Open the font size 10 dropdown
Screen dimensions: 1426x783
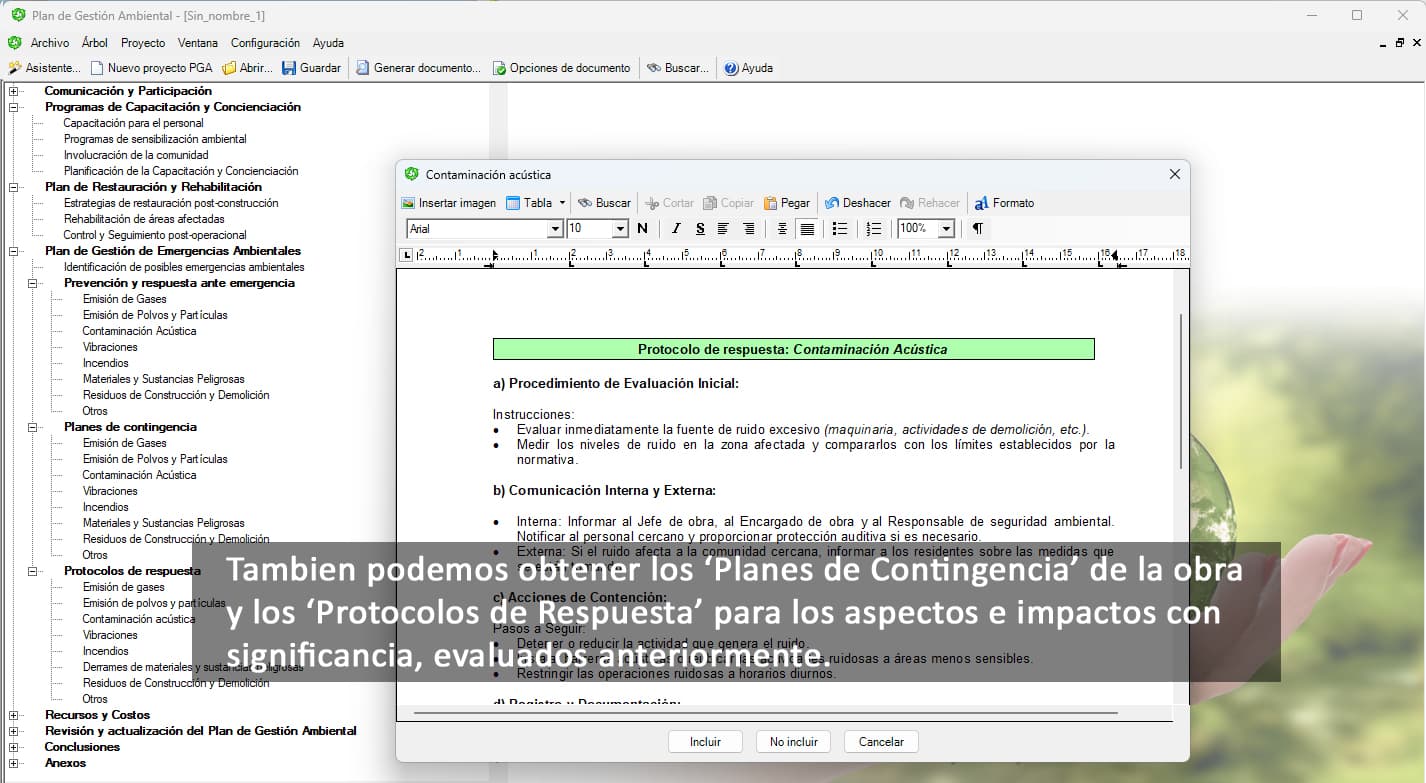620,229
